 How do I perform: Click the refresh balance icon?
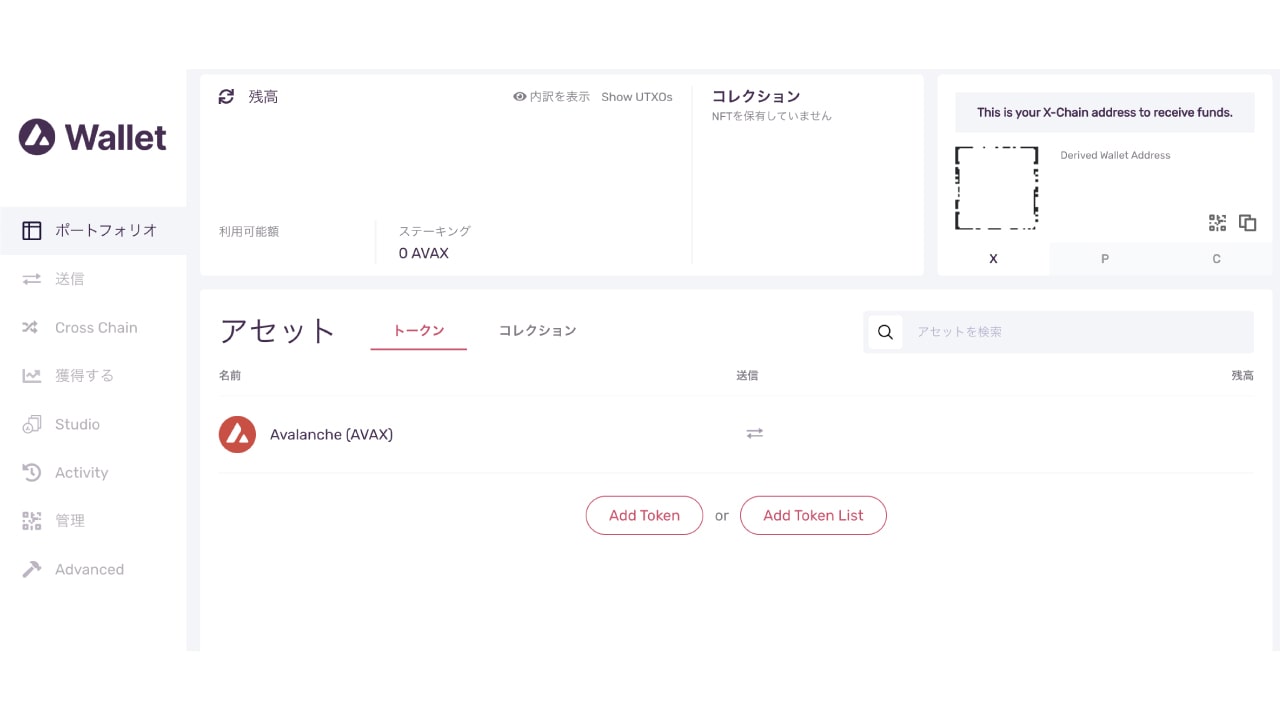226,96
